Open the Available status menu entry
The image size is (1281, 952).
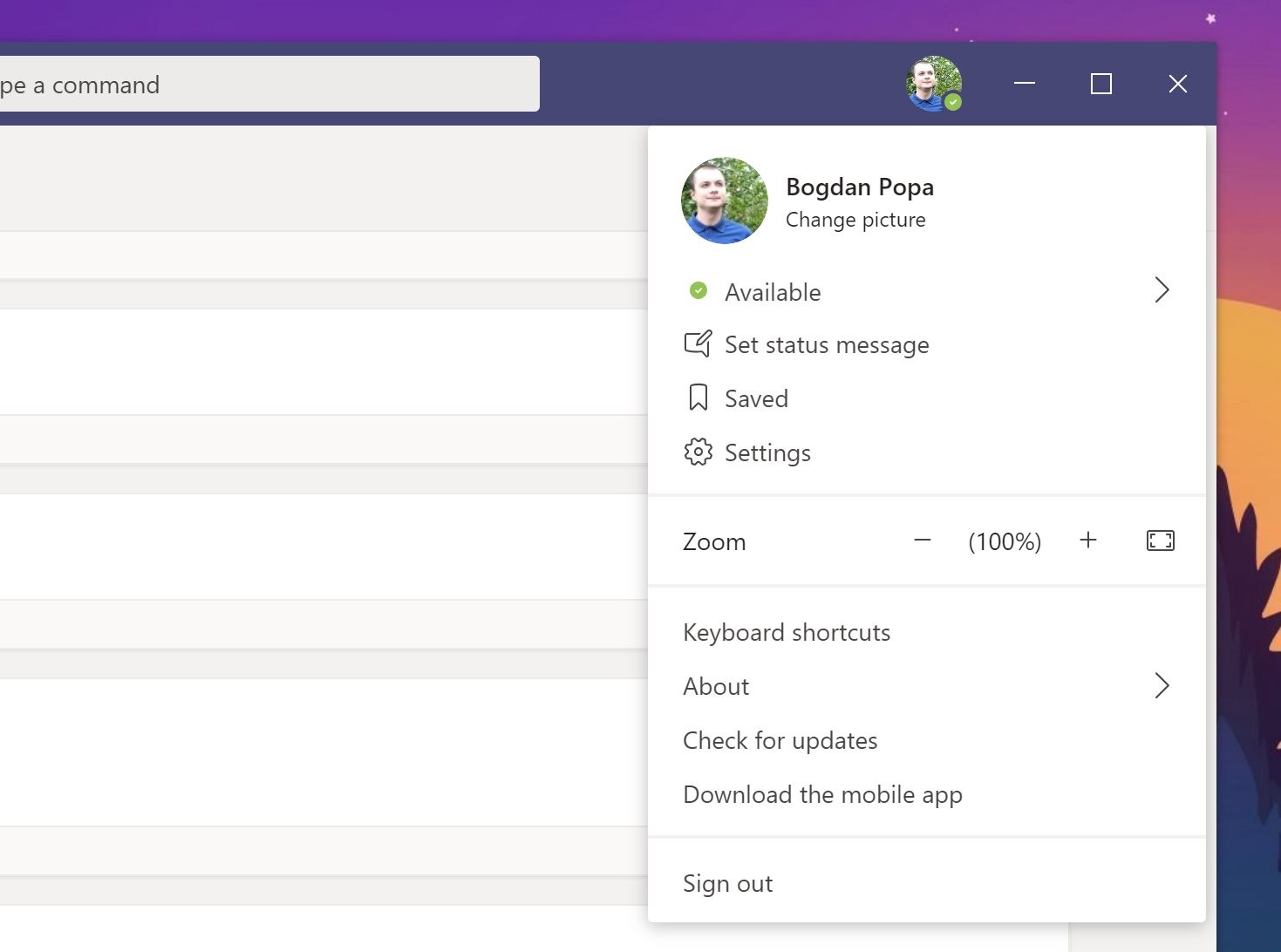(x=927, y=291)
